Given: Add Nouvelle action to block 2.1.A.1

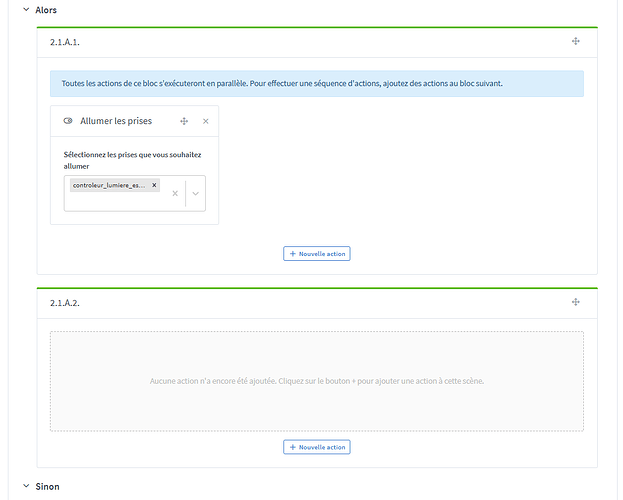Looking at the screenshot, I should click(x=317, y=254).
